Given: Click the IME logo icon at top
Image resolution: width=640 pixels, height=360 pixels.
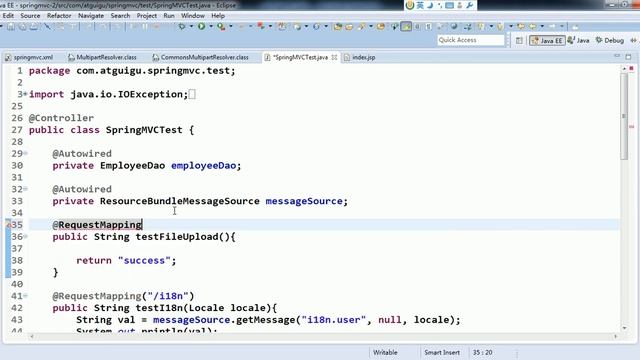Looking at the screenshot, I should coord(410,5).
